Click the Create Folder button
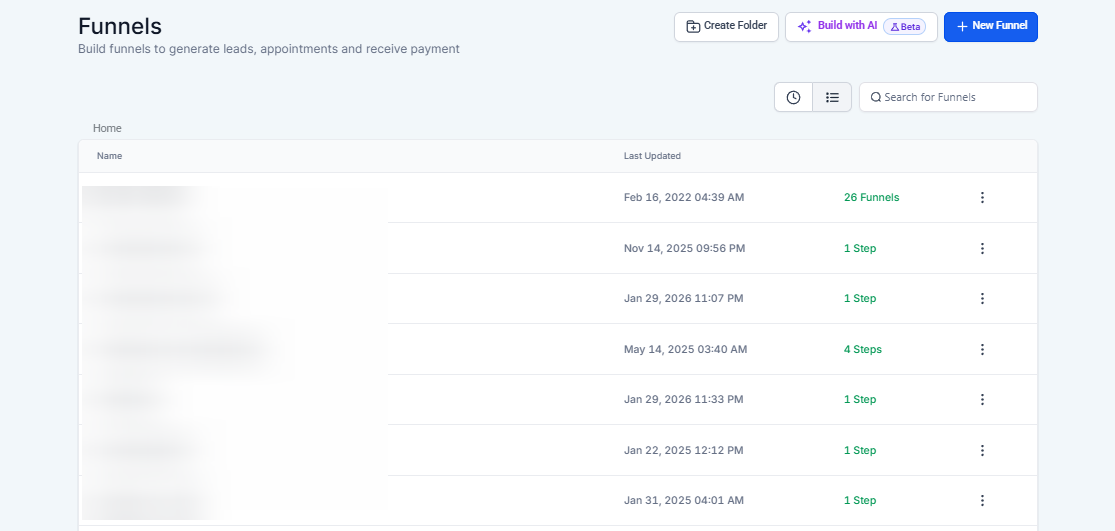Viewport: 1115px width, 531px height. pyautogui.click(x=726, y=26)
